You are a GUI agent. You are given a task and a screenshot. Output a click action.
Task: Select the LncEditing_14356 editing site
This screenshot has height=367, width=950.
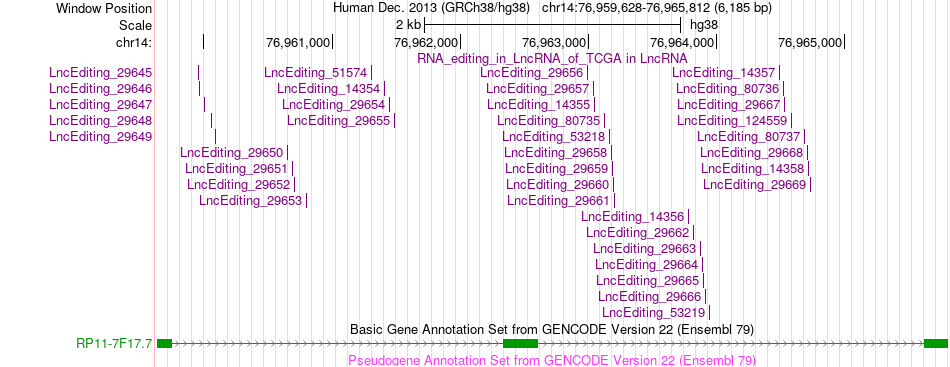(x=688, y=217)
